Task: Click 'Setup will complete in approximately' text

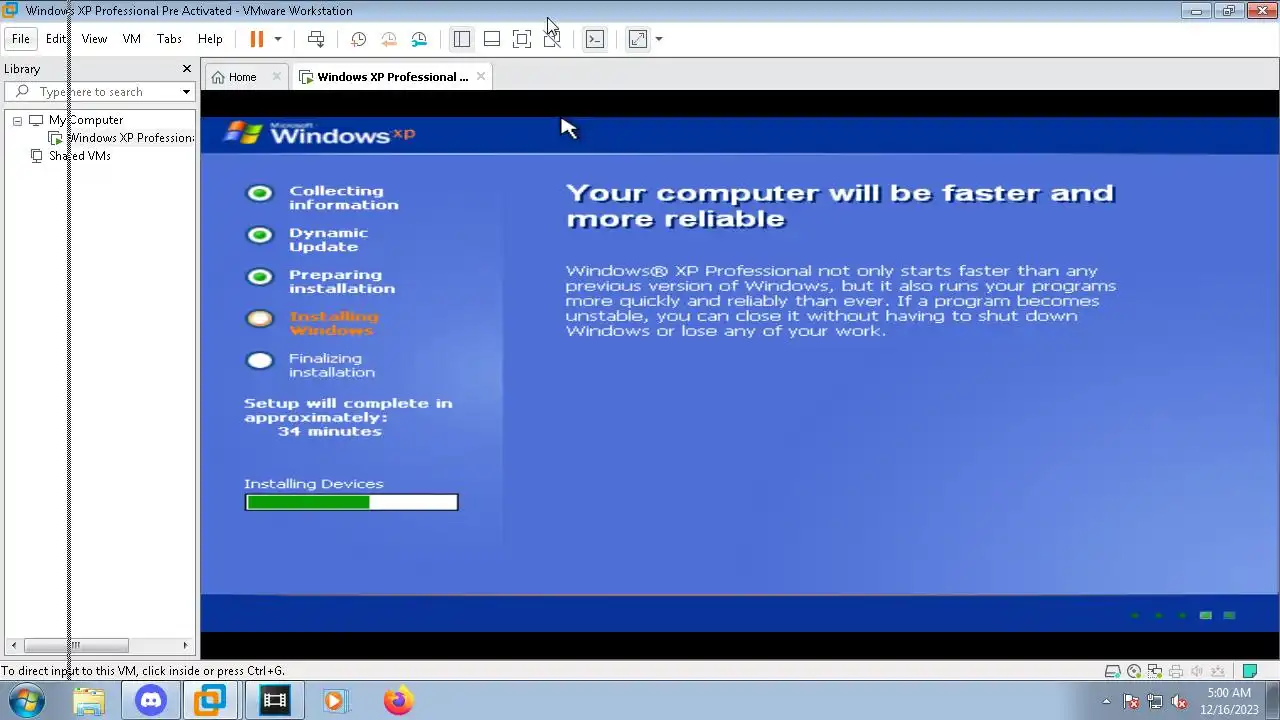Action: (x=348, y=410)
